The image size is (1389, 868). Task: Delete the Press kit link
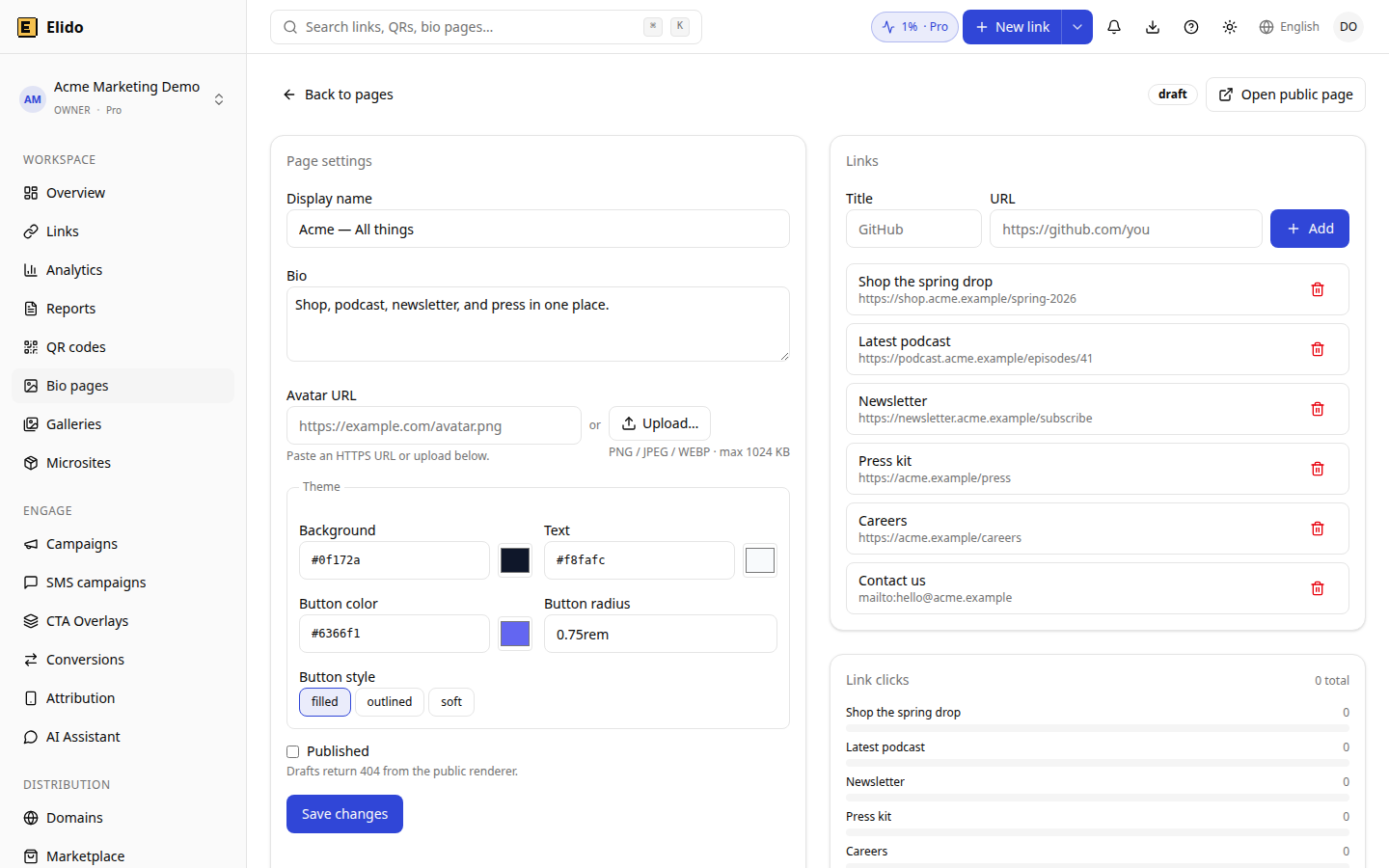coord(1318,469)
